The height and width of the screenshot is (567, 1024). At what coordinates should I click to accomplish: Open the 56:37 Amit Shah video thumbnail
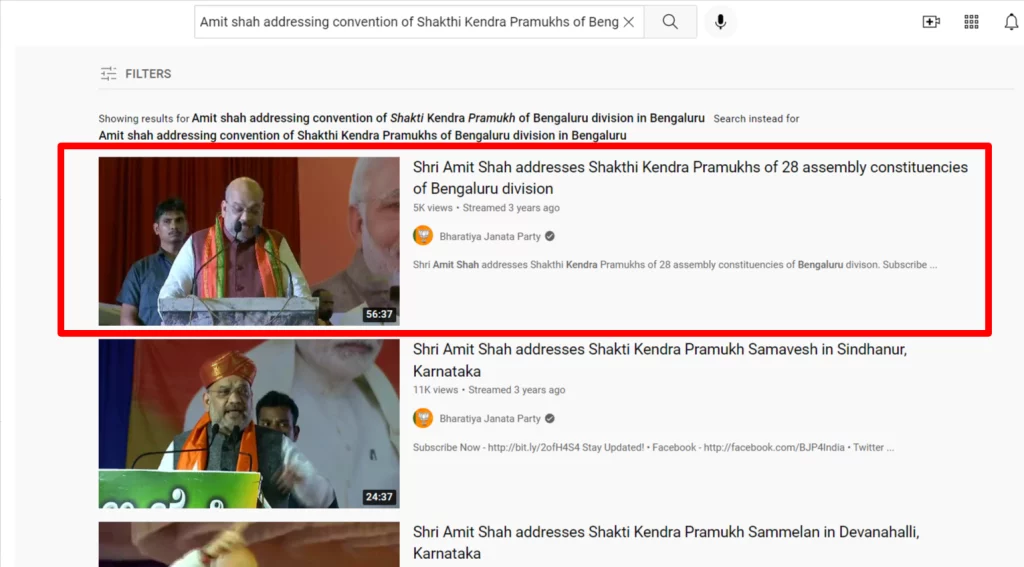249,241
